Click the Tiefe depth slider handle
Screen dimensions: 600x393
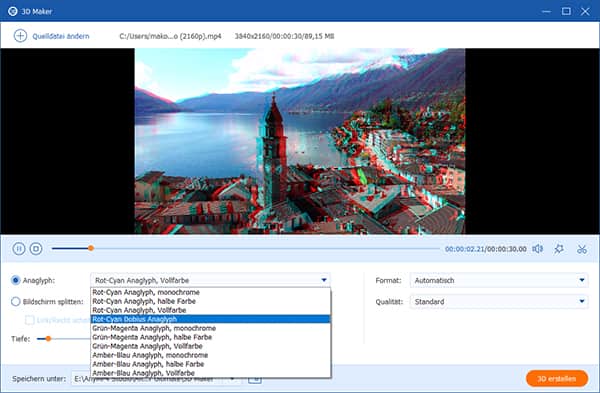[48, 339]
